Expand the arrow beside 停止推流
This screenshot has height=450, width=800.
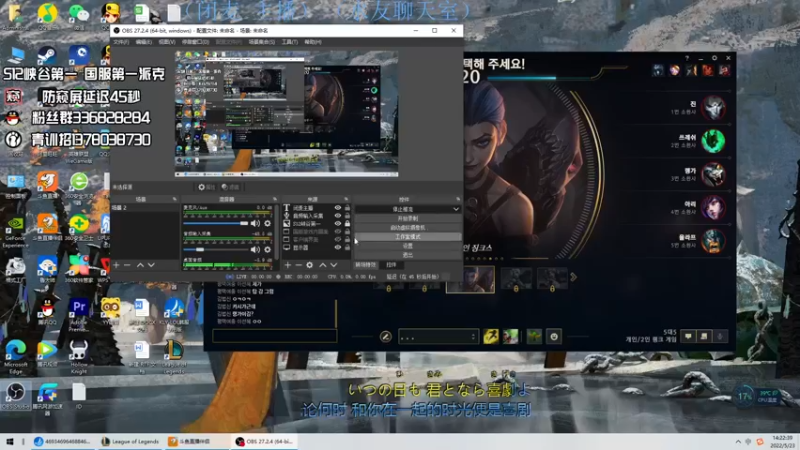pos(456,209)
